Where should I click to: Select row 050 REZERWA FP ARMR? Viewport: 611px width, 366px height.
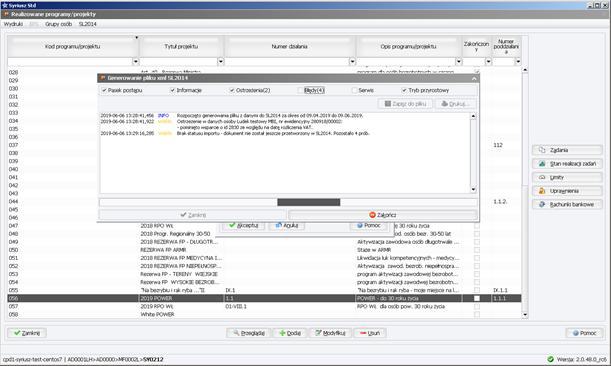(264, 250)
